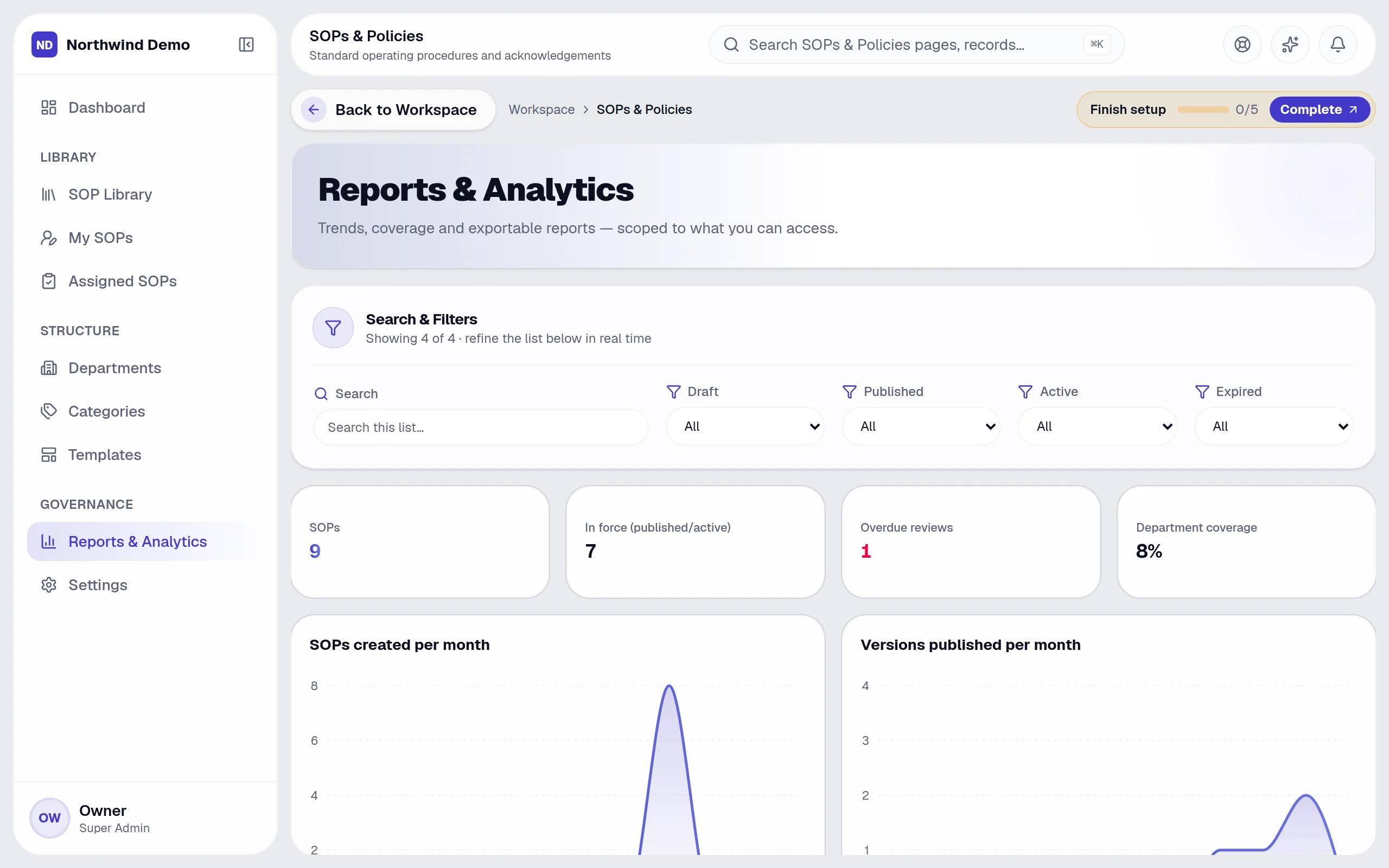Click the My SOPs user-pen icon
The width and height of the screenshot is (1389, 868).
[49, 238]
